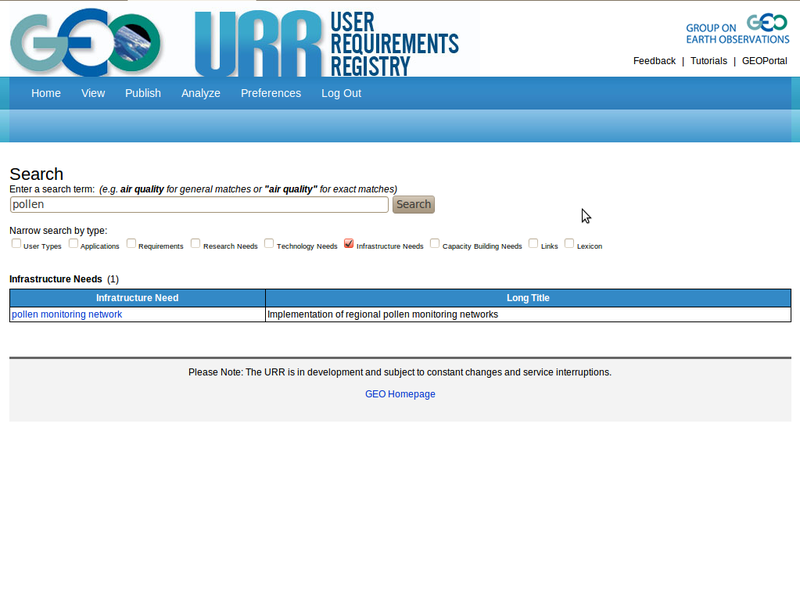Open the Publish menu
Screen dimensions: 800x589
[x=143, y=93]
